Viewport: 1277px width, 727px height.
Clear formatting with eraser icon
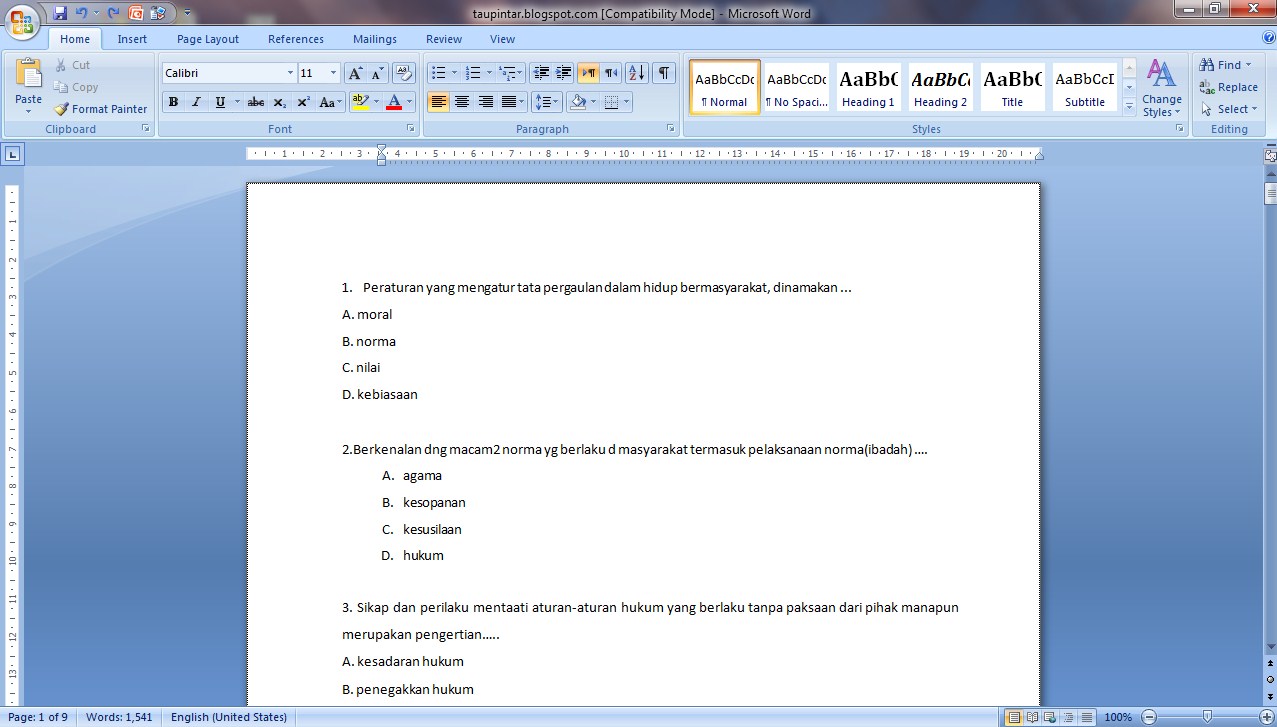click(x=404, y=73)
